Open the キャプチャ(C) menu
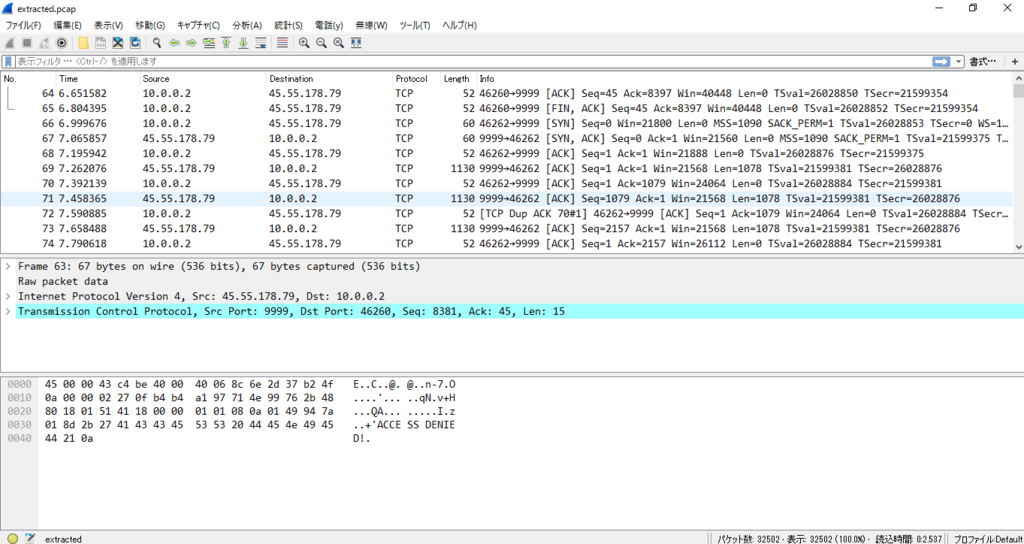The height and width of the screenshot is (544, 1024). point(199,25)
